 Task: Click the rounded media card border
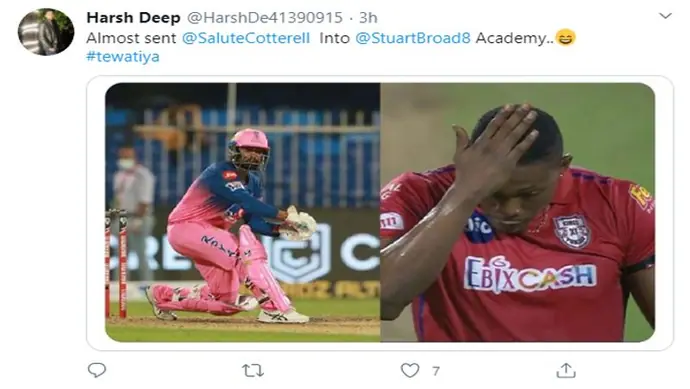pos(380,213)
